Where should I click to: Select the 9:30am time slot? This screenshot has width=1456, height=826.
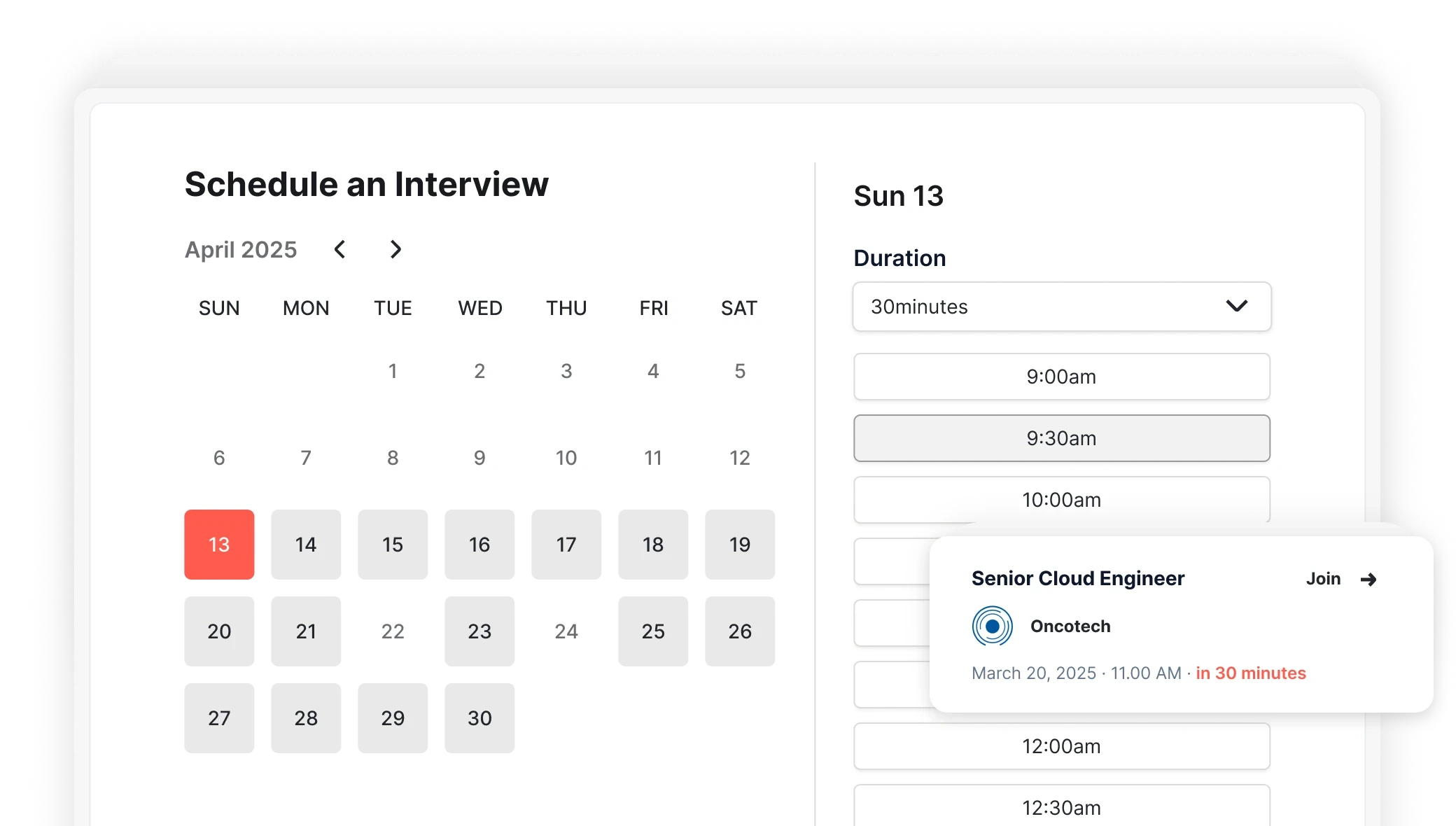pyautogui.click(x=1061, y=438)
